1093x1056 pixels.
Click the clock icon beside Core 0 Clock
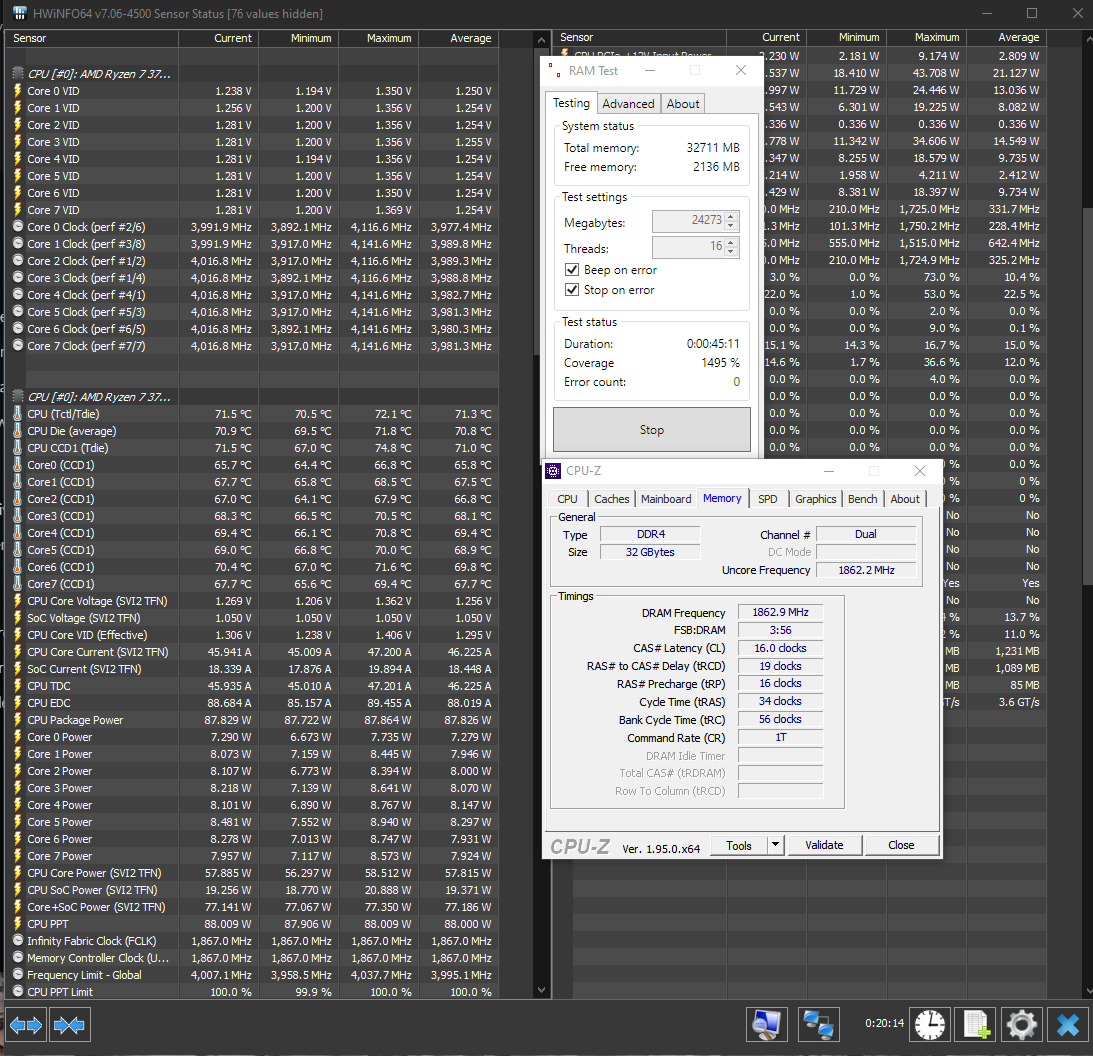18,227
